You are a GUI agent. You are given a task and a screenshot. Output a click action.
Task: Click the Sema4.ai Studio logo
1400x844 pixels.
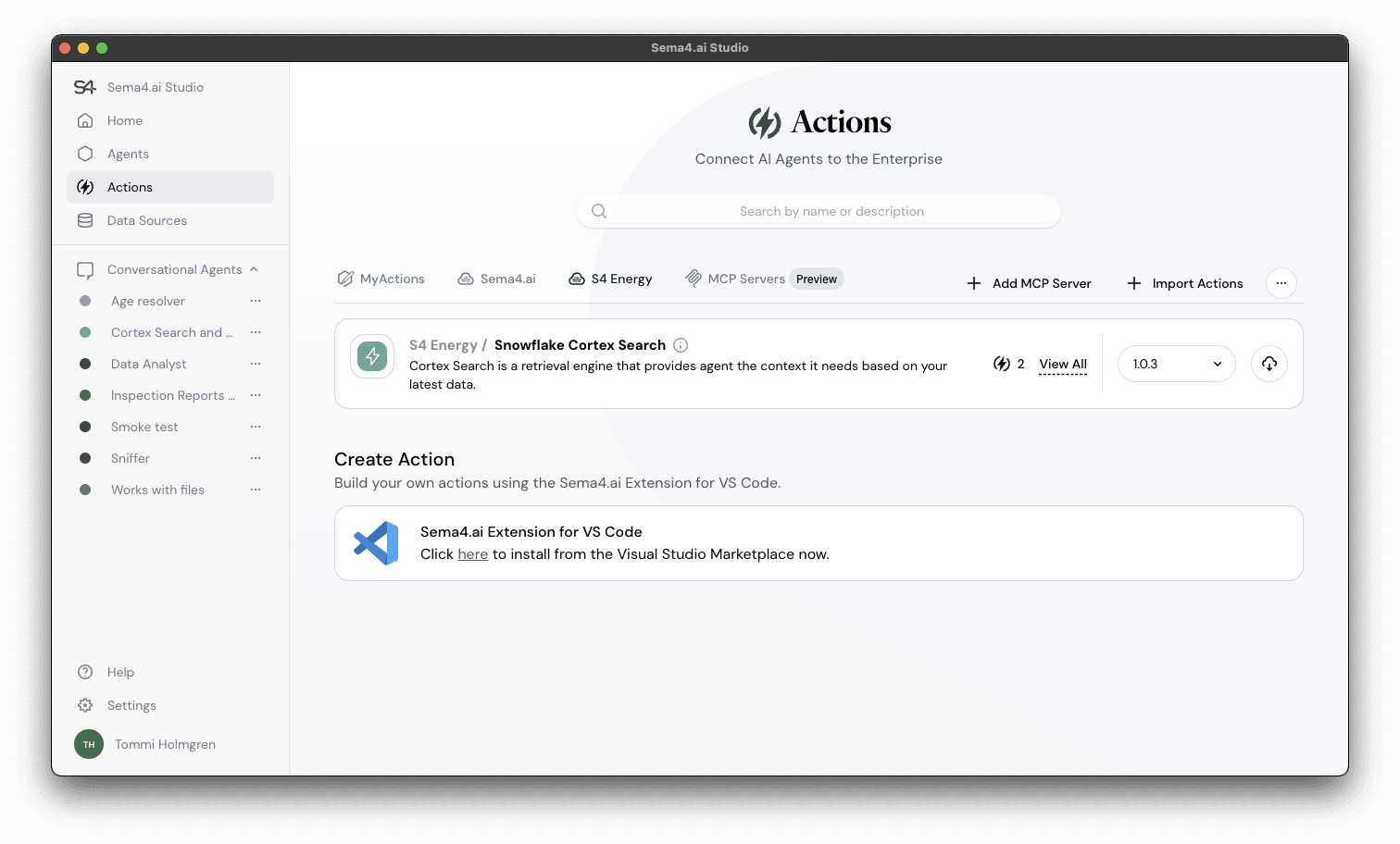point(84,86)
